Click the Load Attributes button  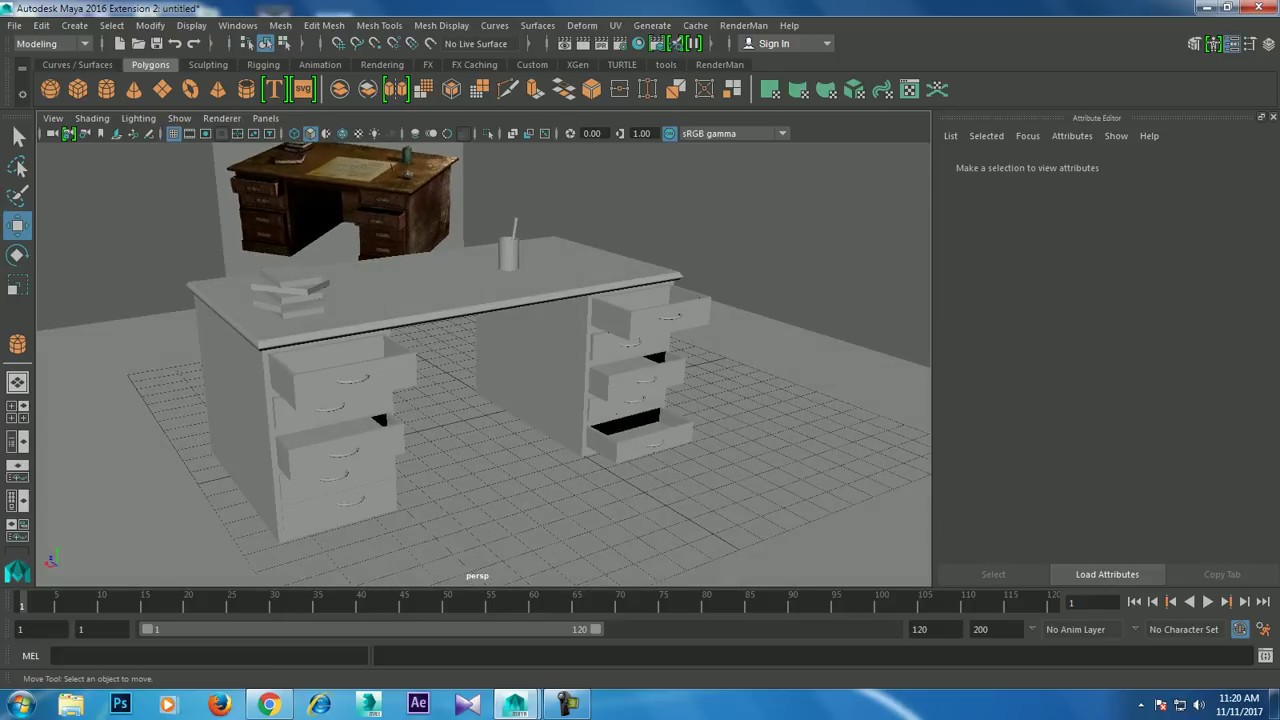click(1107, 575)
